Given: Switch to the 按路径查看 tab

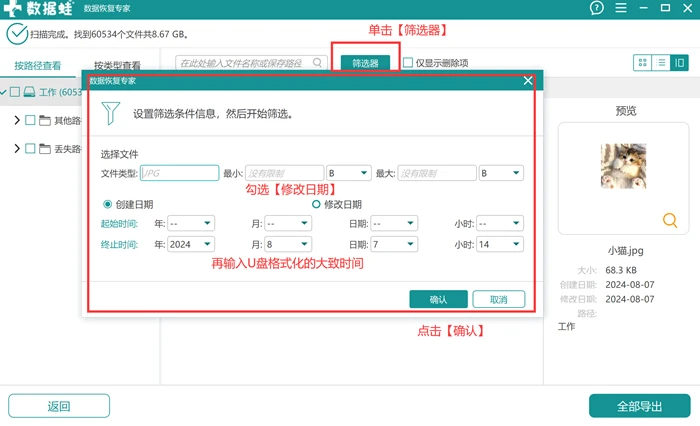Looking at the screenshot, I should [x=38, y=66].
